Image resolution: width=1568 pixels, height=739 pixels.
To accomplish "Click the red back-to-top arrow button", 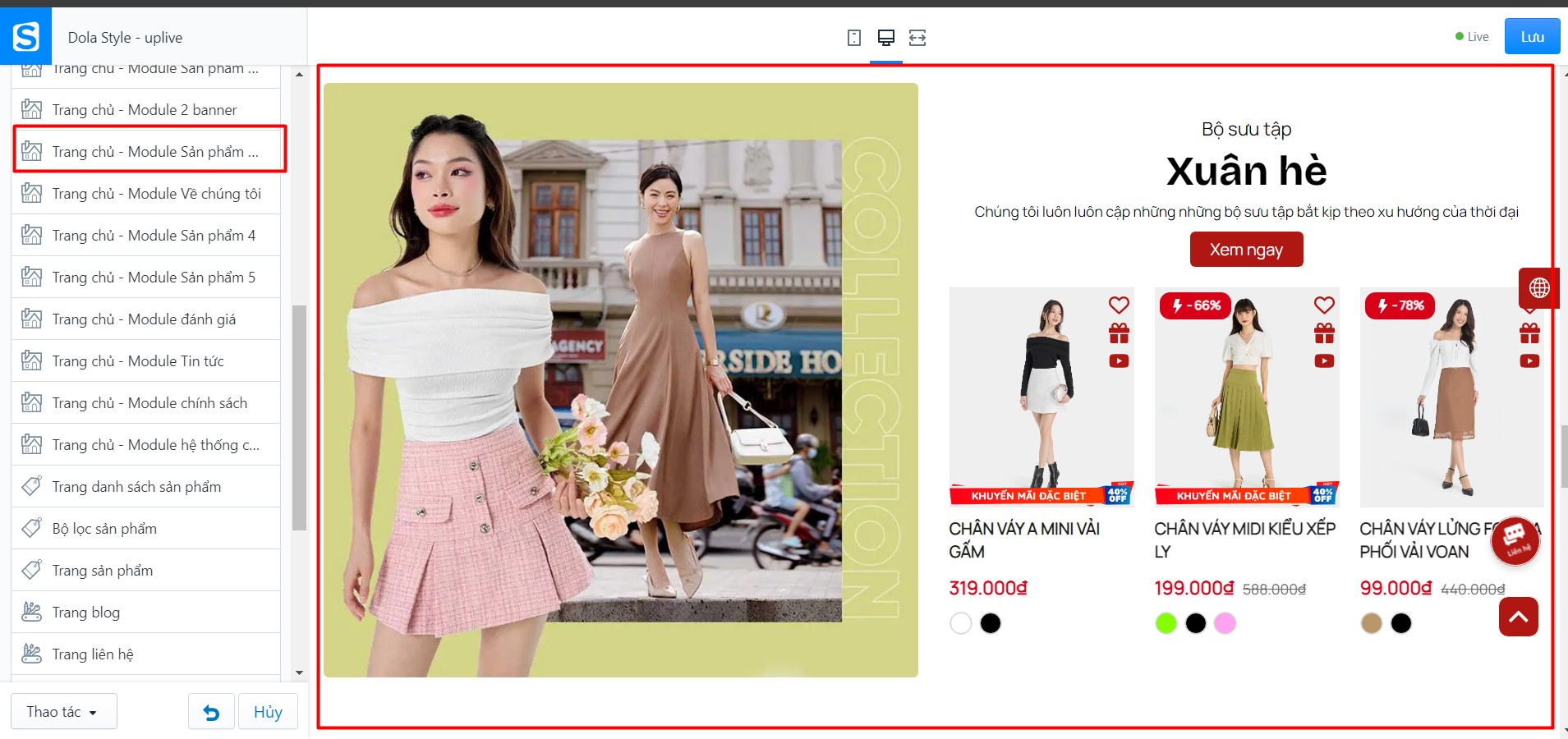I will tap(1519, 617).
